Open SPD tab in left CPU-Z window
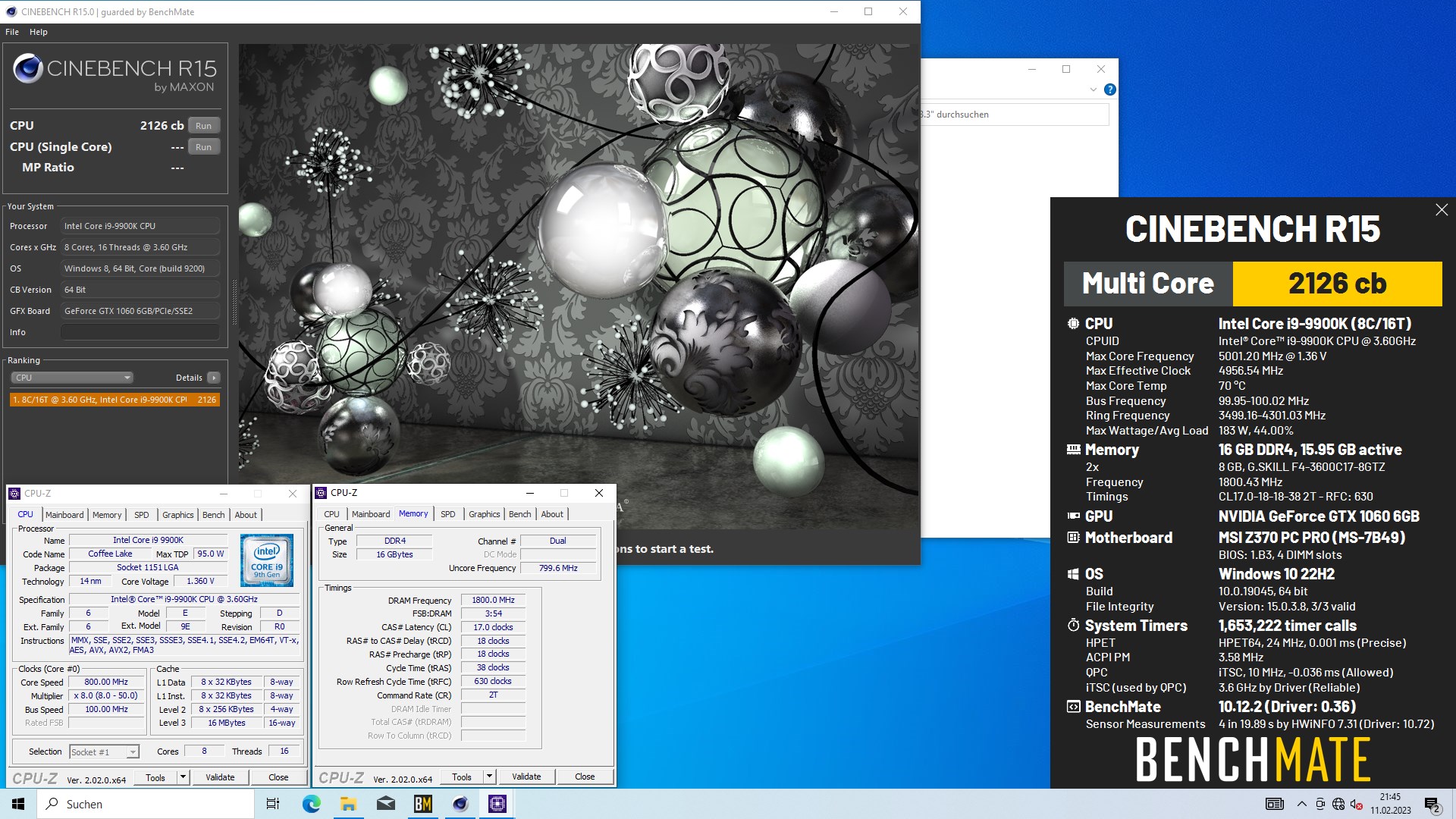Screen dimensions: 1456x819 pyautogui.click(x=142, y=515)
